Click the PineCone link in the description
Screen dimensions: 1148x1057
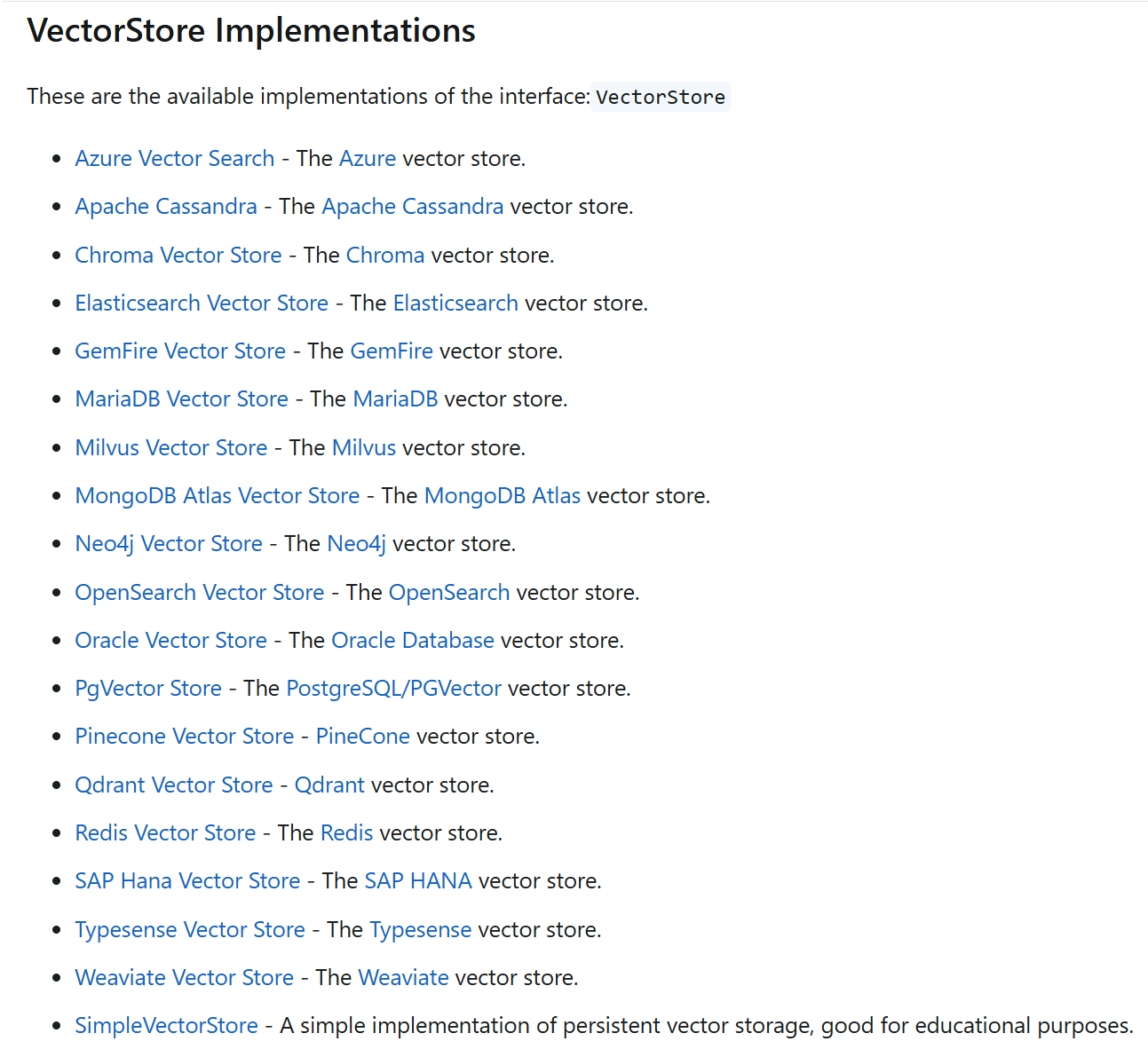[x=363, y=737]
